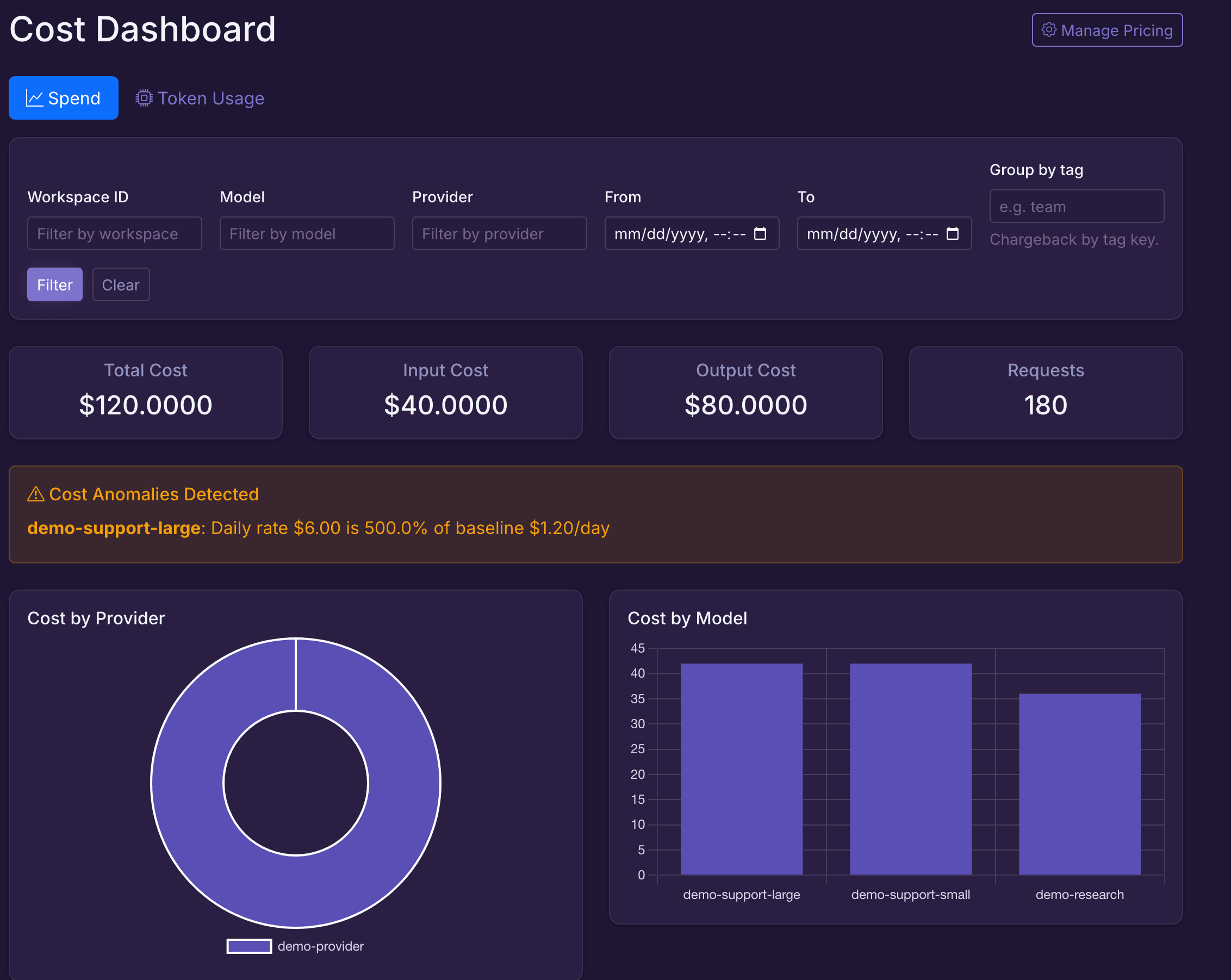Viewport: 1231px width, 980px height.
Task: Click the warning triangle anomaly icon
Action: coord(36,494)
